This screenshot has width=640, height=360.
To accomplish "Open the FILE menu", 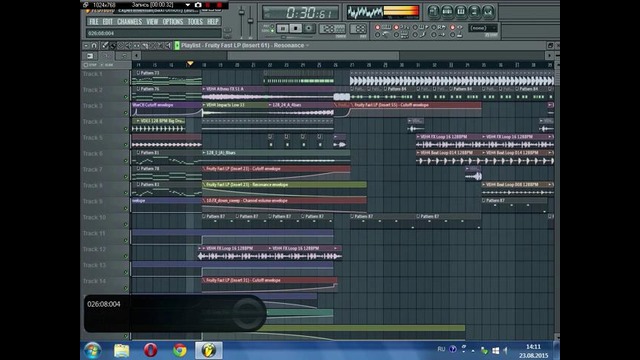I will (94, 22).
